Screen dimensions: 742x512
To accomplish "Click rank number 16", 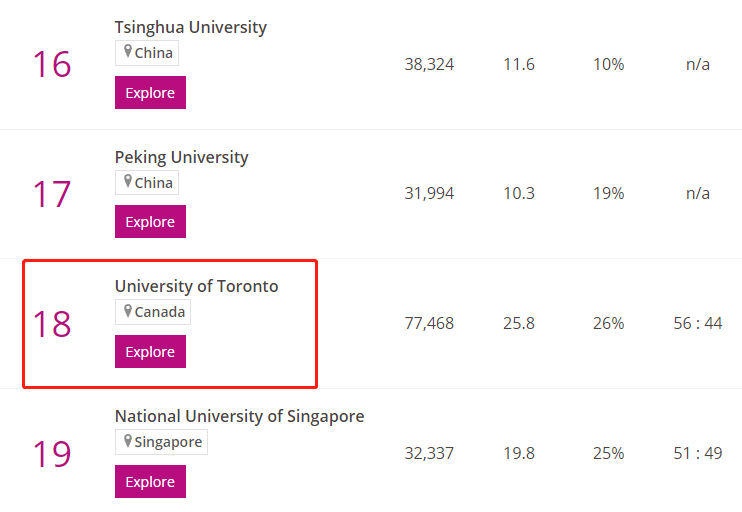I will (52, 64).
